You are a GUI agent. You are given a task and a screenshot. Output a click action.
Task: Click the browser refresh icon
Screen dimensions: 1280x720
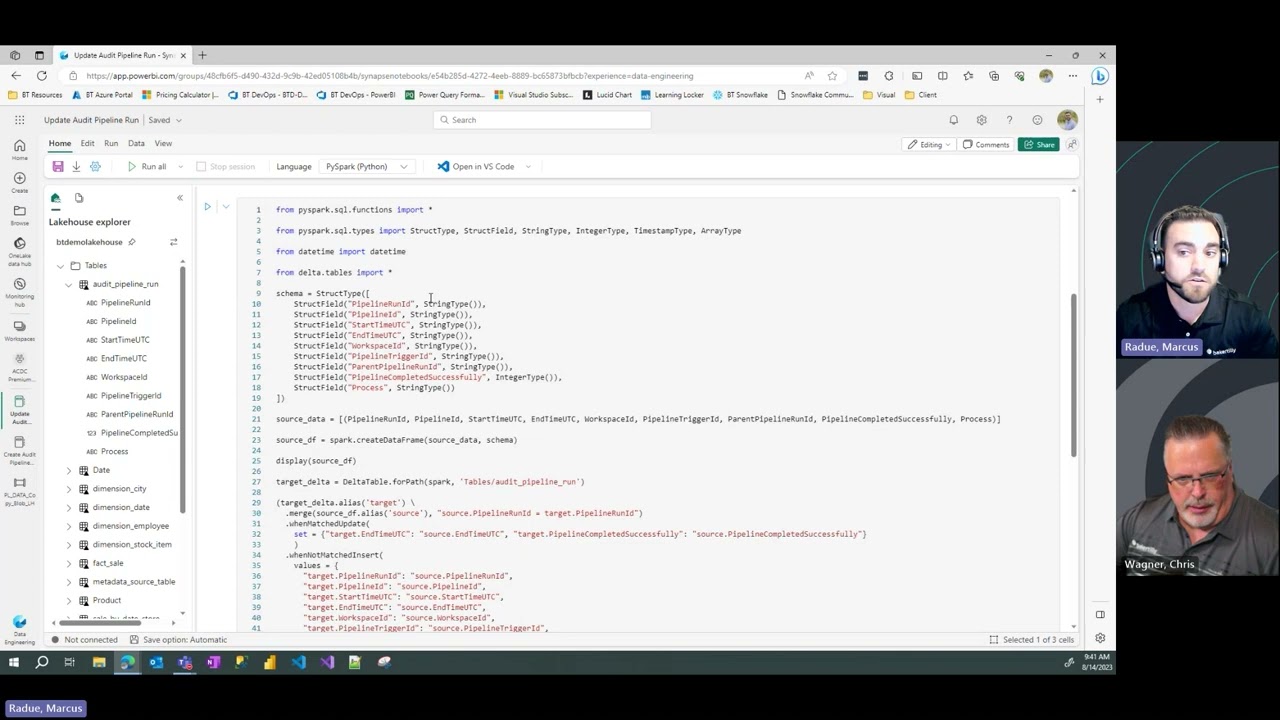tap(41, 76)
